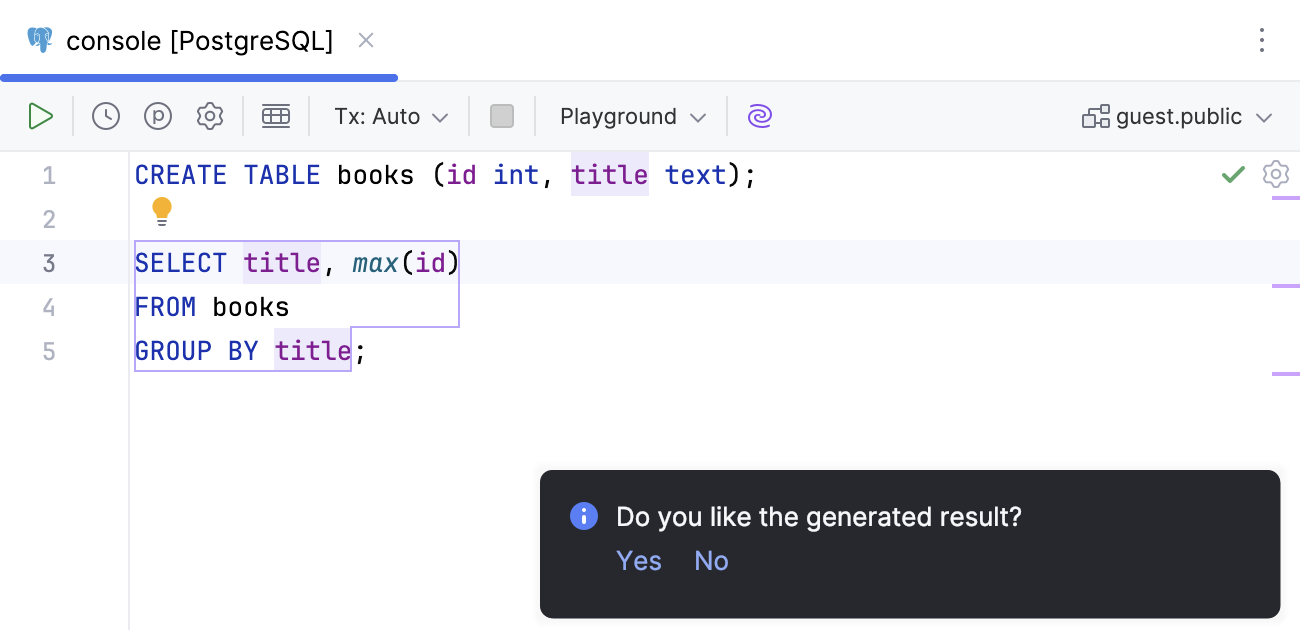
Task: Click No in the feedback notification
Action: pos(711,561)
